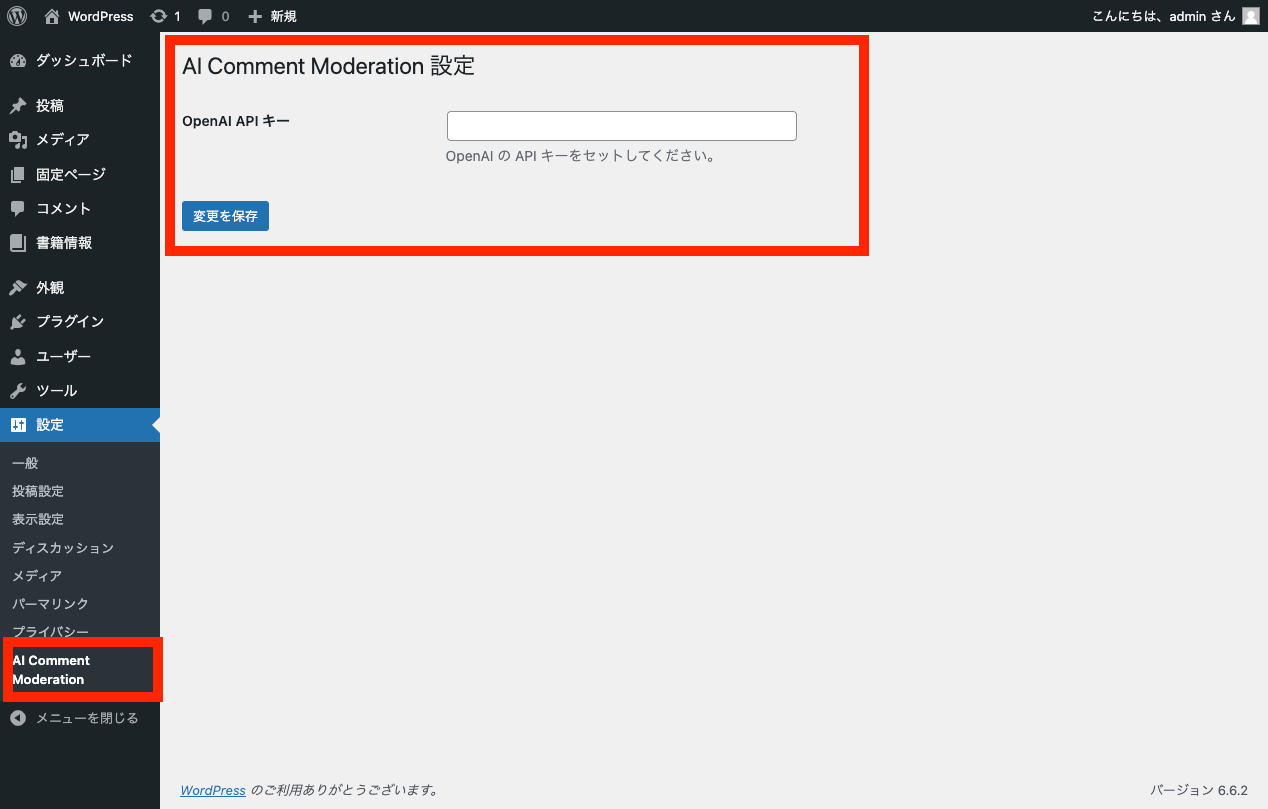Click the OpenAI API キー label
The width and height of the screenshot is (1268, 809).
tap(236, 121)
